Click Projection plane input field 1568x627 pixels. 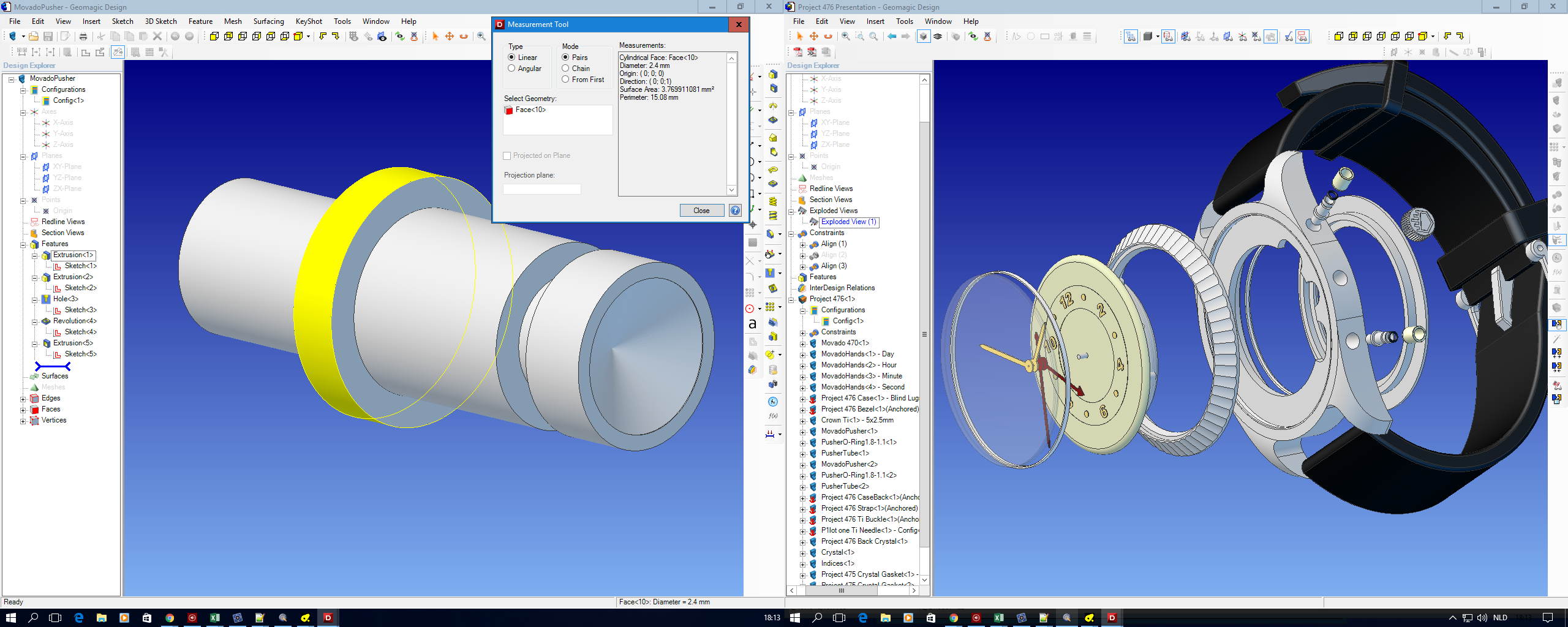(541, 189)
